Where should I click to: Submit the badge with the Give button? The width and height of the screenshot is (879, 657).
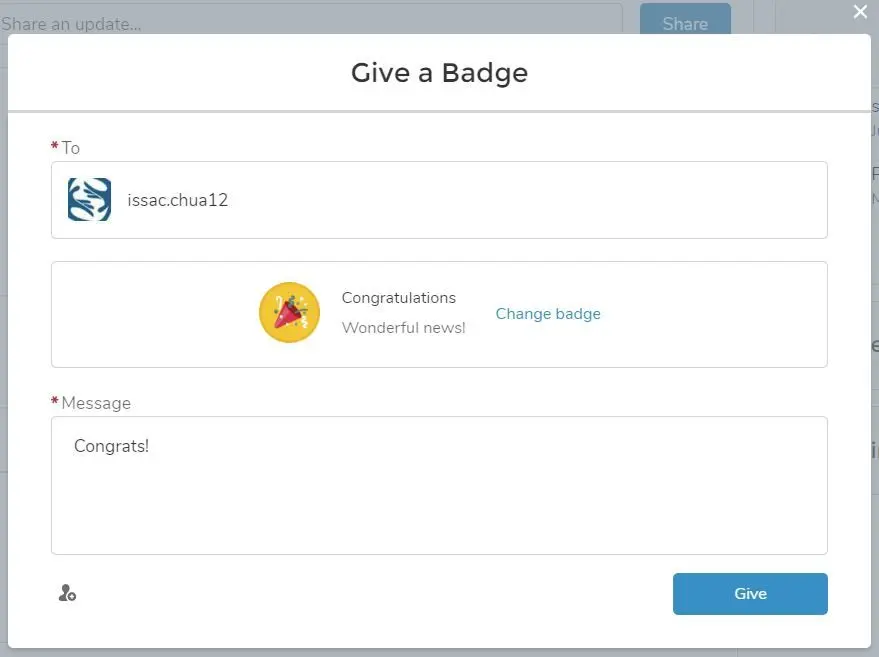[x=750, y=594]
